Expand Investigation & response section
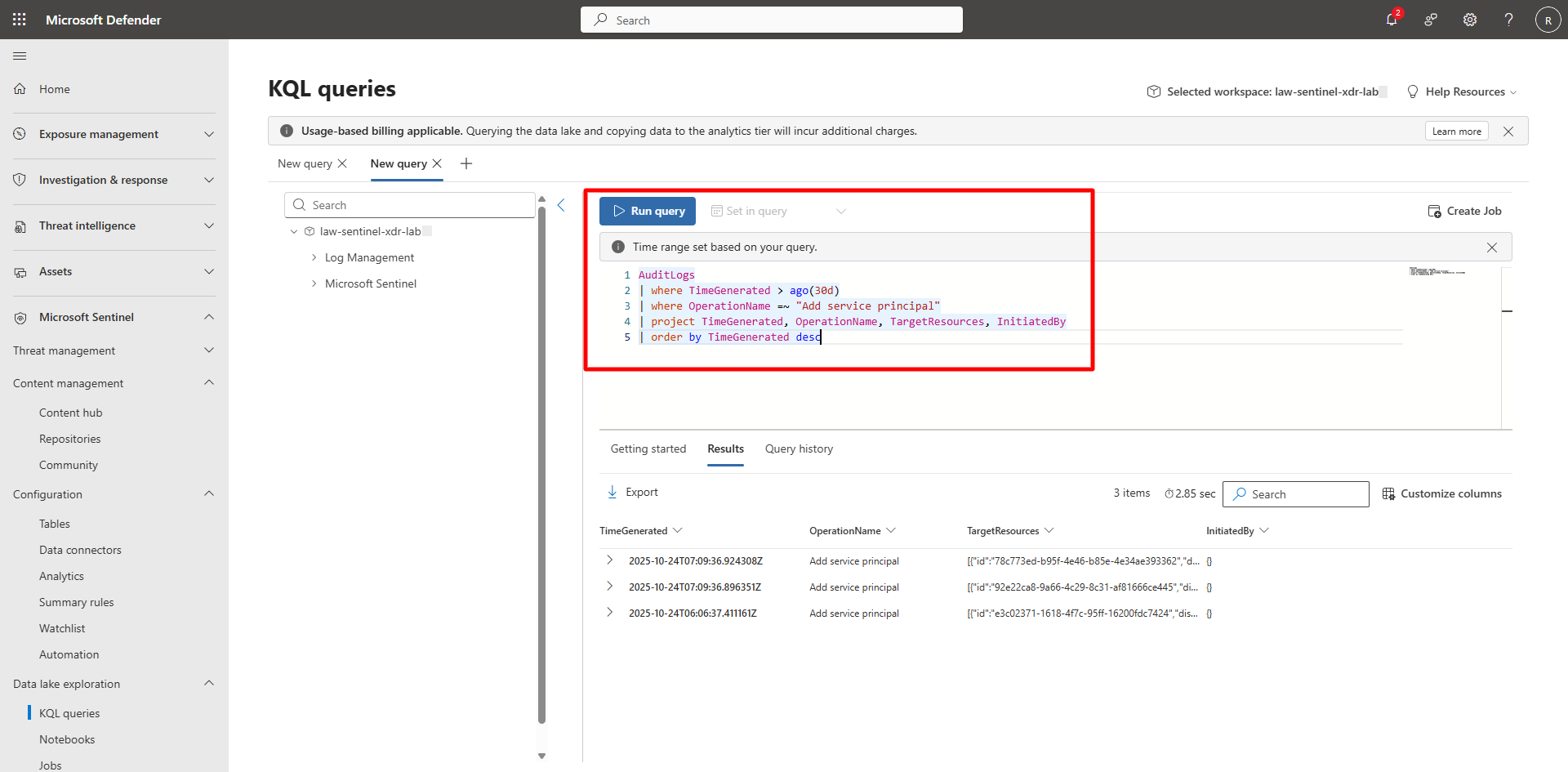 209,180
